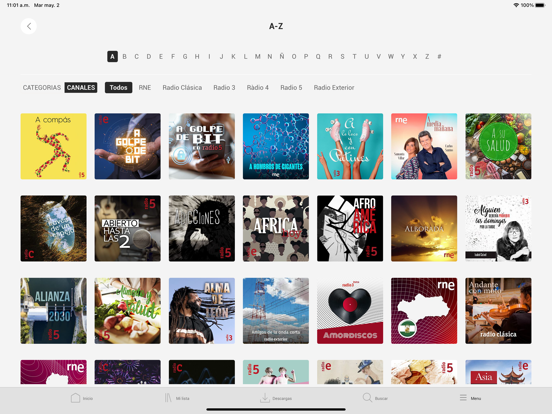Screen dimensions: 552x414
Task: Open the Alianza 2030 program
Action: 54,311
